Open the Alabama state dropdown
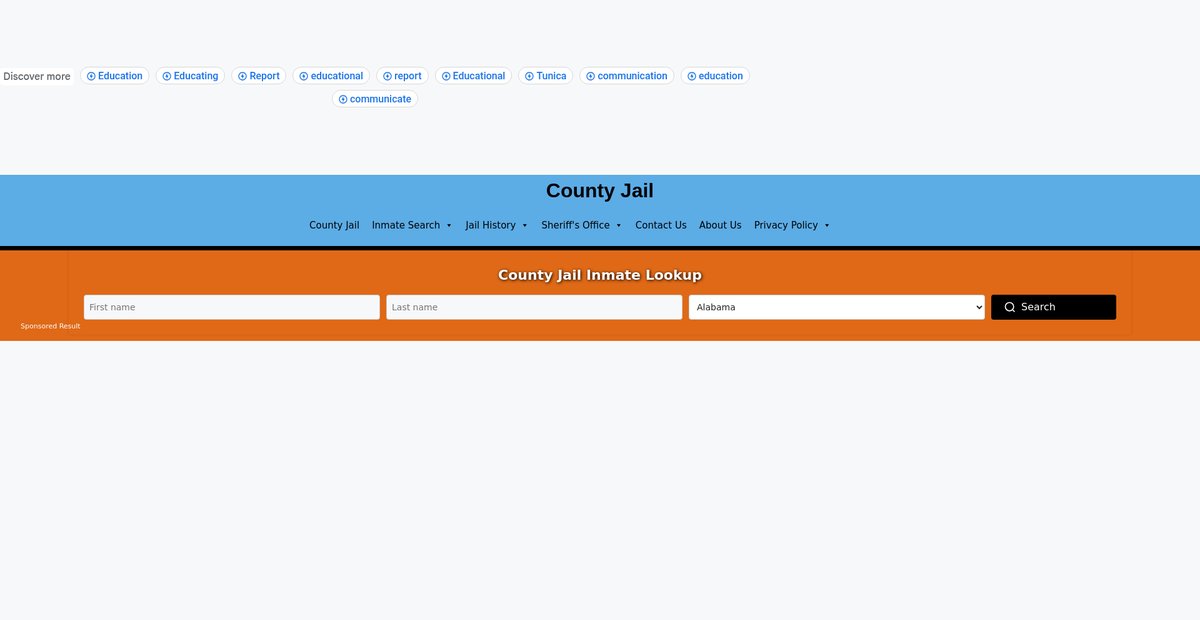The height and width of the screenshot is (620, 1200). pos(837,307)
